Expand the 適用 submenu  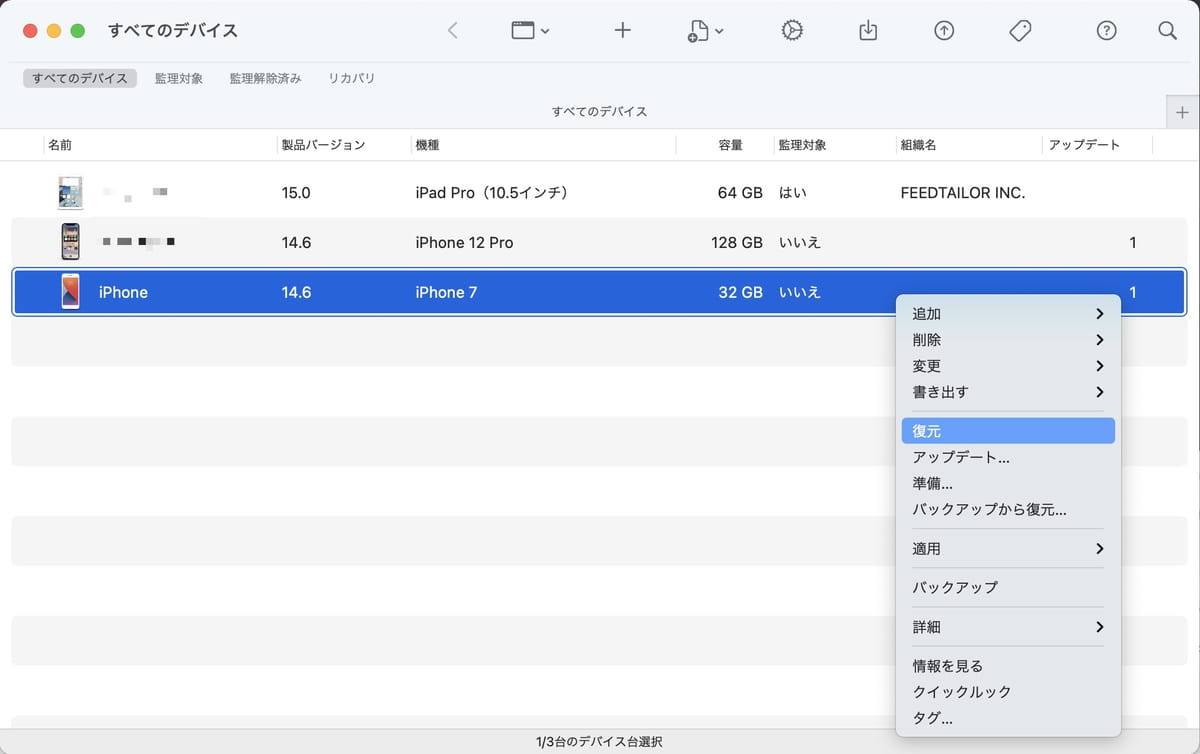coord(1007,549)
